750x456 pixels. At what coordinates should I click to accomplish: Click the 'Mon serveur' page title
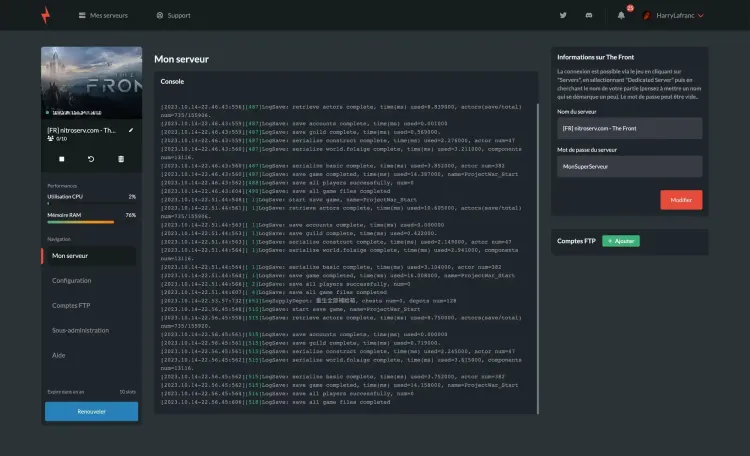(x=181, y=59)
